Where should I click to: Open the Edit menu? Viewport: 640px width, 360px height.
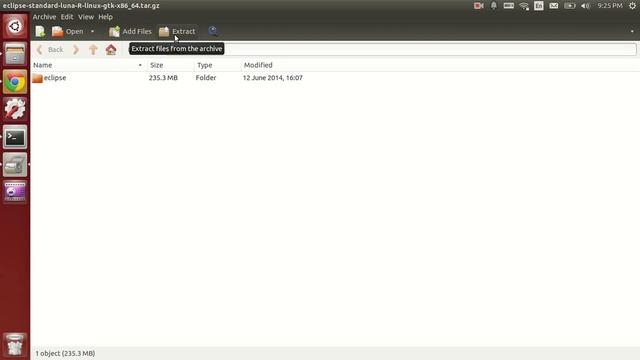click(67, 17)
